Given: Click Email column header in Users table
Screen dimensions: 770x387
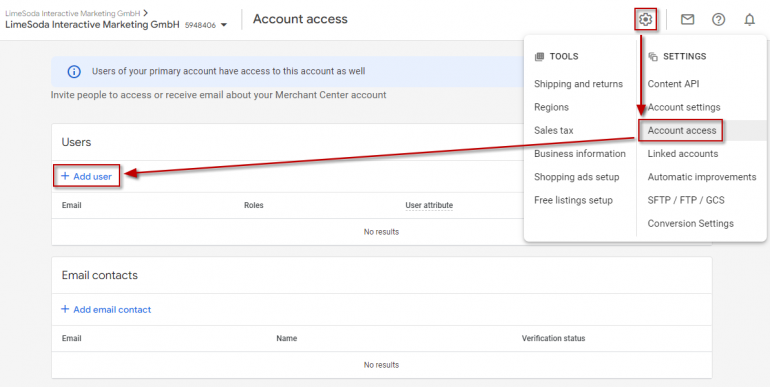Looking at the screenshot, I should point(72,205).
